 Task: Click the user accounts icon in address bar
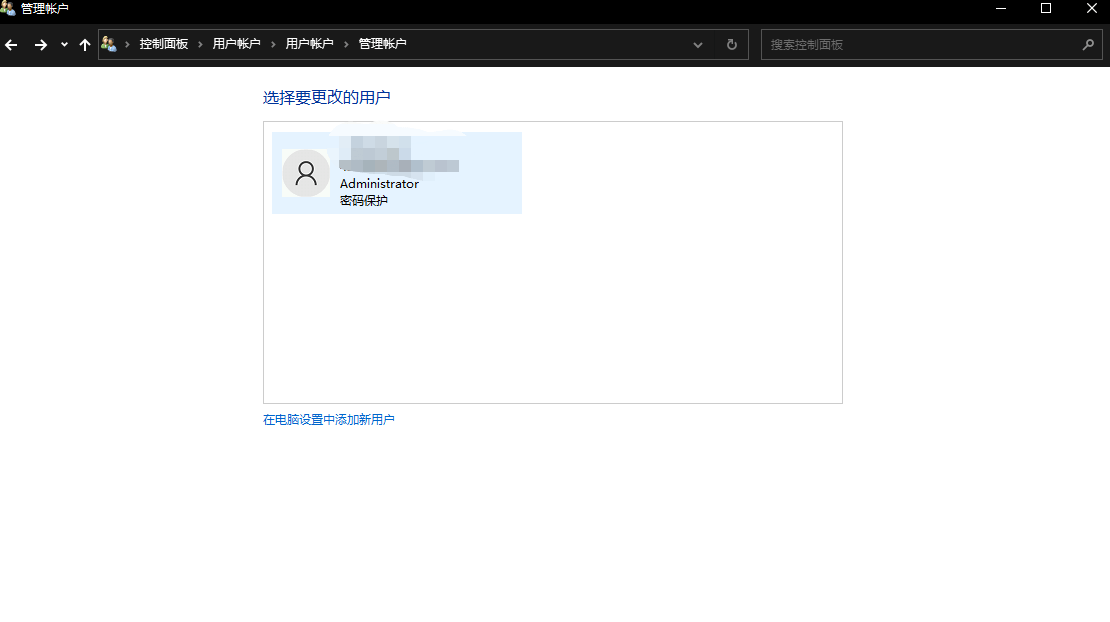click(108, 44)
